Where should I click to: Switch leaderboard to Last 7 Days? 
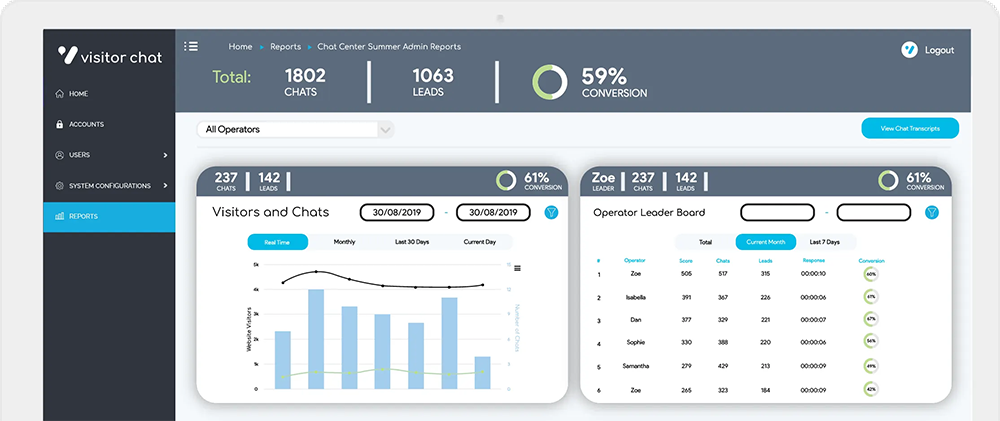point(824,242)
